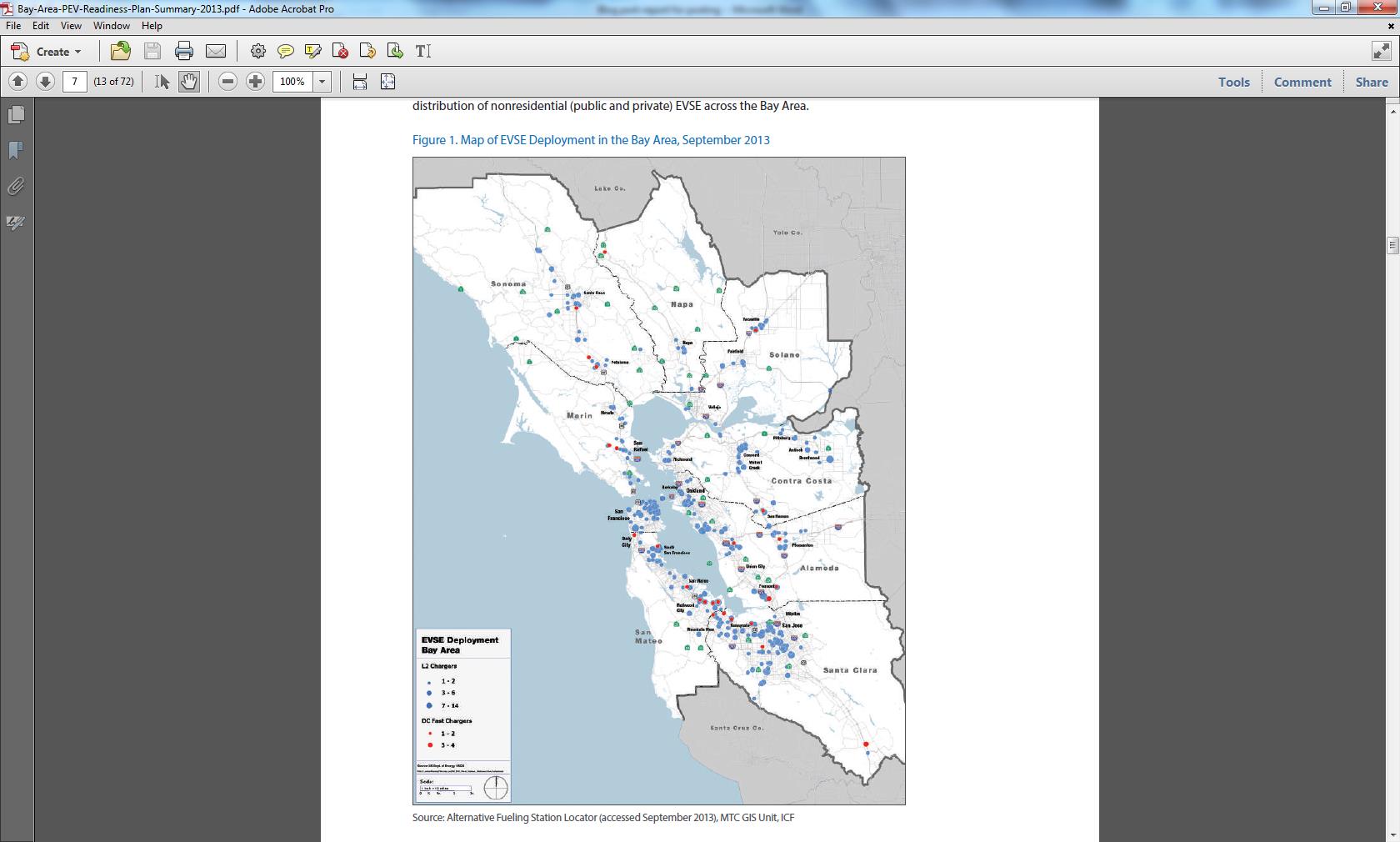Open the Page Thumbnails panel
The width and height of the screenshot is (1400, 842).
pyautogui.click(x=16, y=115)
